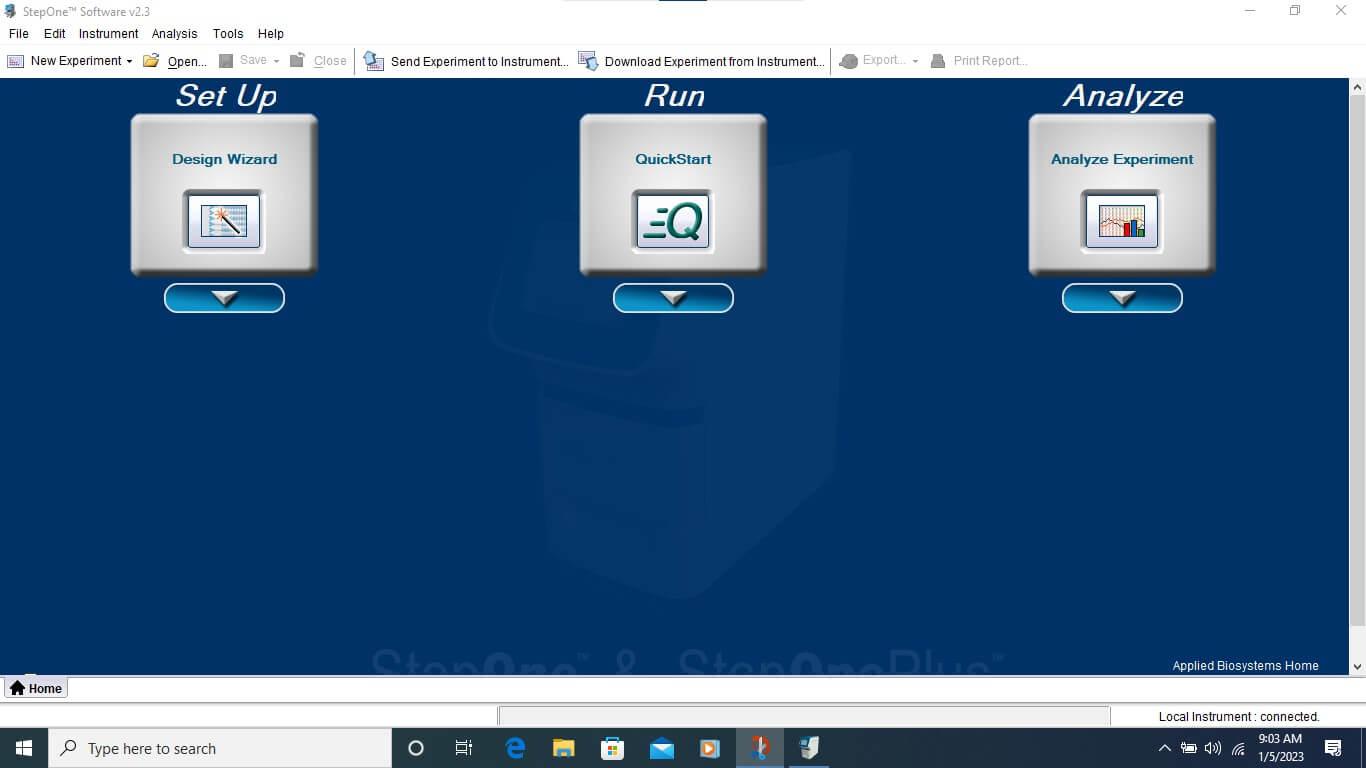Viewport: 1366px width, 768px height.
Task: Select the Home tab
Action: click(x=36, y=688)
